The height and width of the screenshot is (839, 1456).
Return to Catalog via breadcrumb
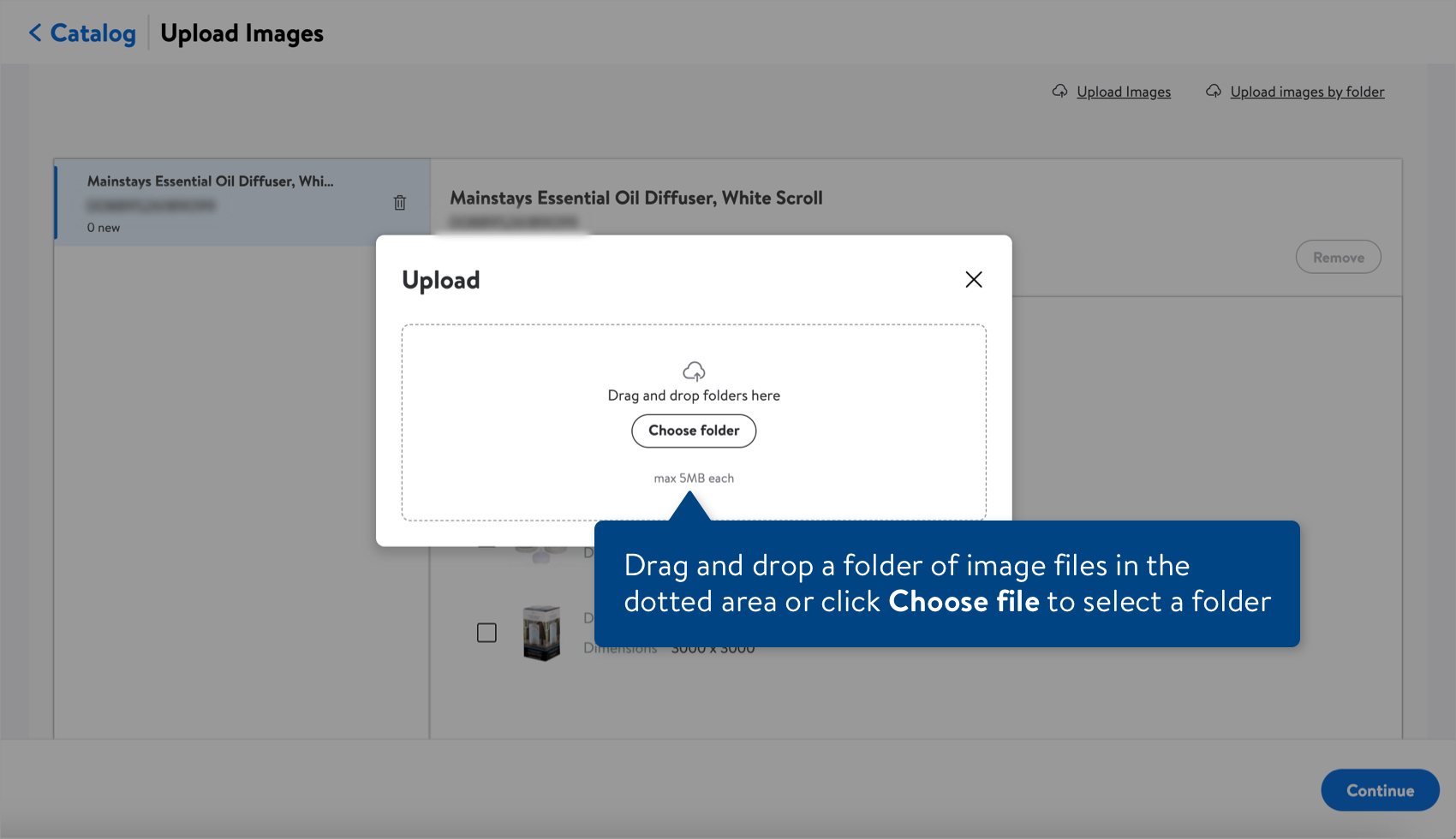pyautogui.click(x=92, y=33)
